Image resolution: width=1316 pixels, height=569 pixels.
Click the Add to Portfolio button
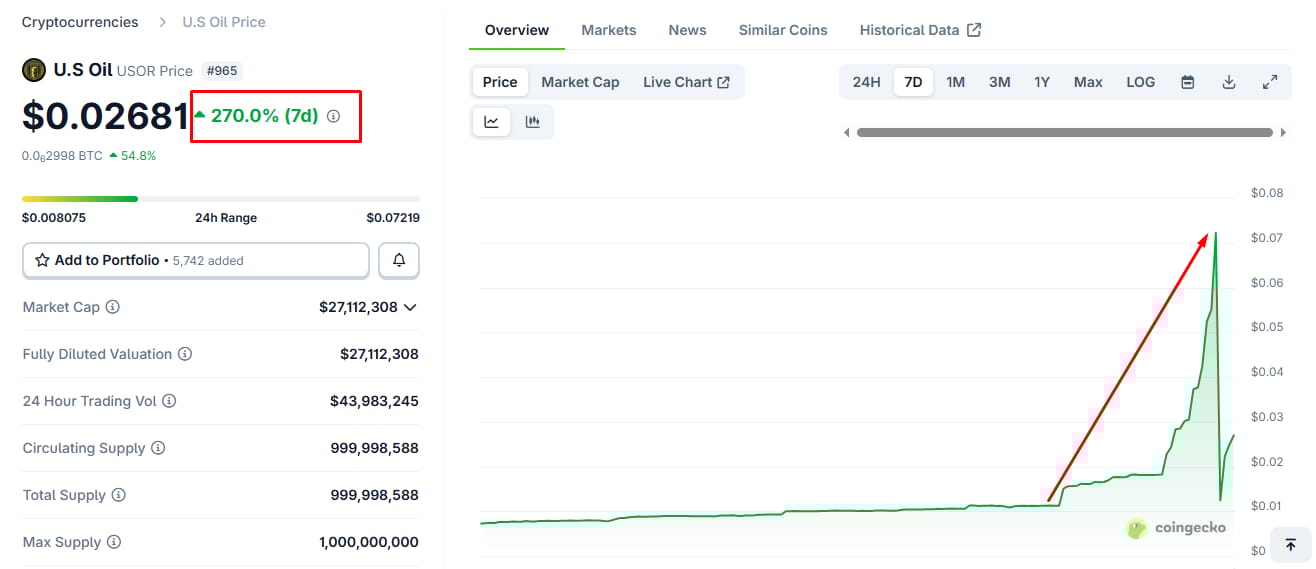coord(196,260)
